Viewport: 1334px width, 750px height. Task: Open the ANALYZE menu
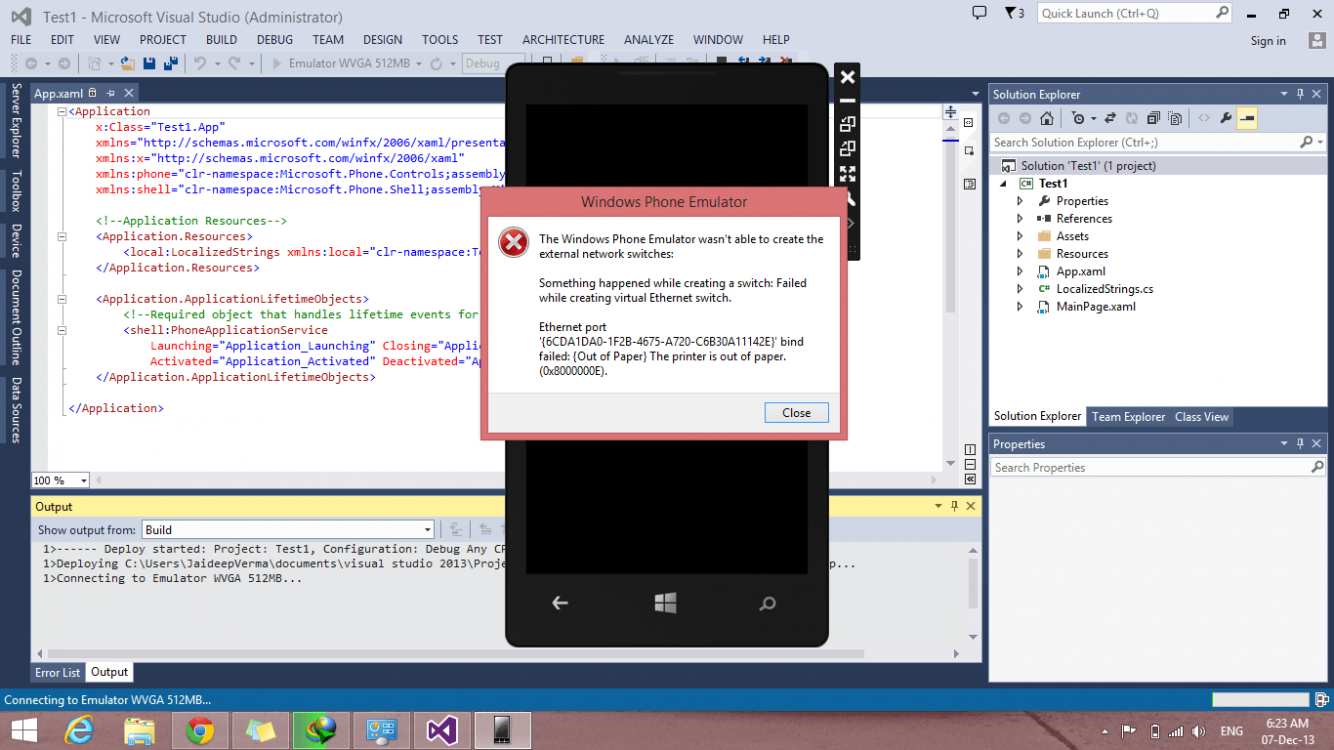pos(649,40)
